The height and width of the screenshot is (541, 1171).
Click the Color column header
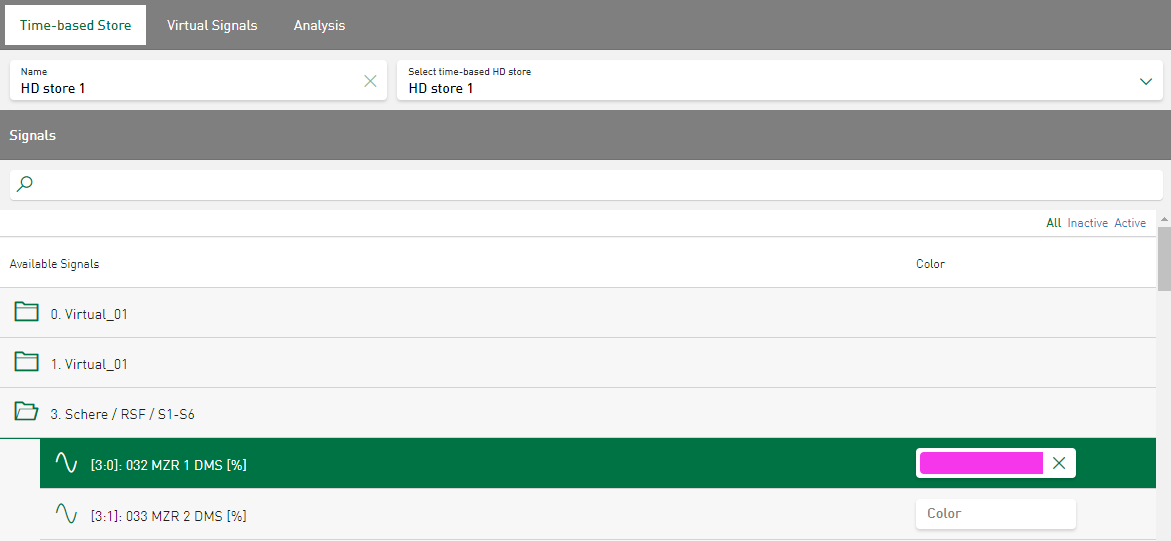(x=931, y=264)
